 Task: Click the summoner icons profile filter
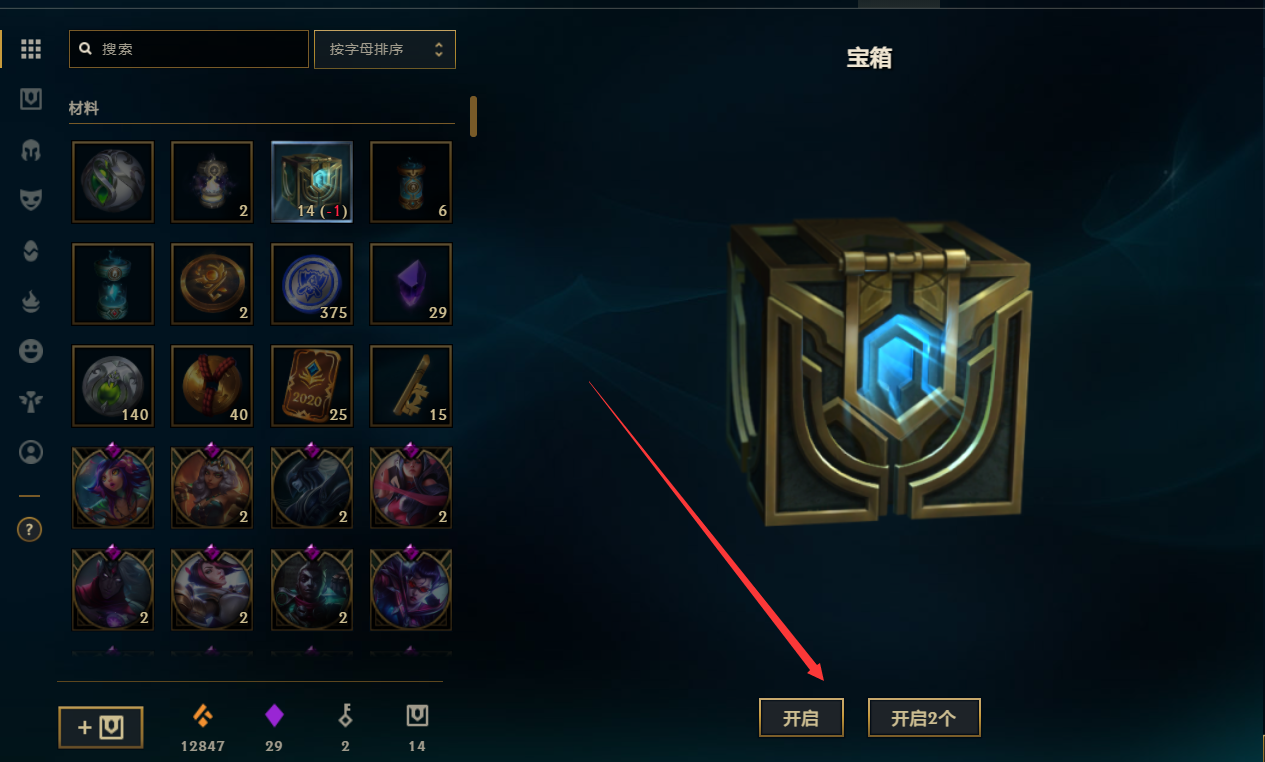31,453
